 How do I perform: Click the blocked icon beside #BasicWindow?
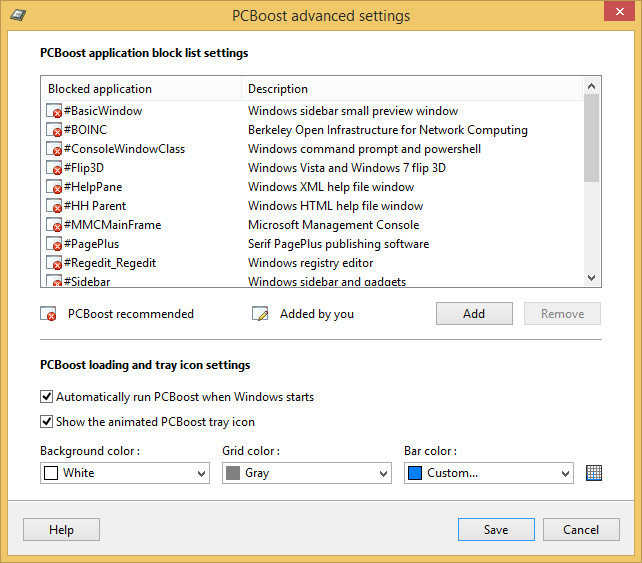54,111
